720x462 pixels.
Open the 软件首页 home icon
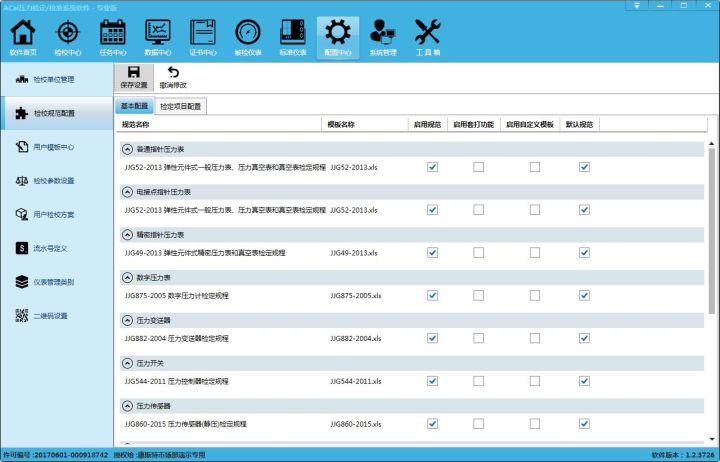(x=23, y=37)
